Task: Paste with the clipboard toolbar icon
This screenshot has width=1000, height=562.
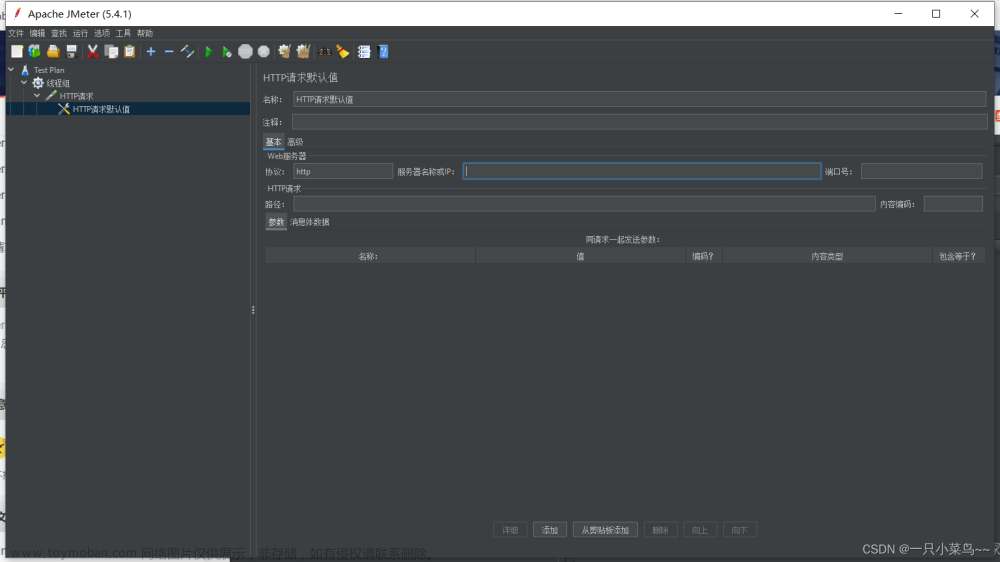Action: (129, 52)
